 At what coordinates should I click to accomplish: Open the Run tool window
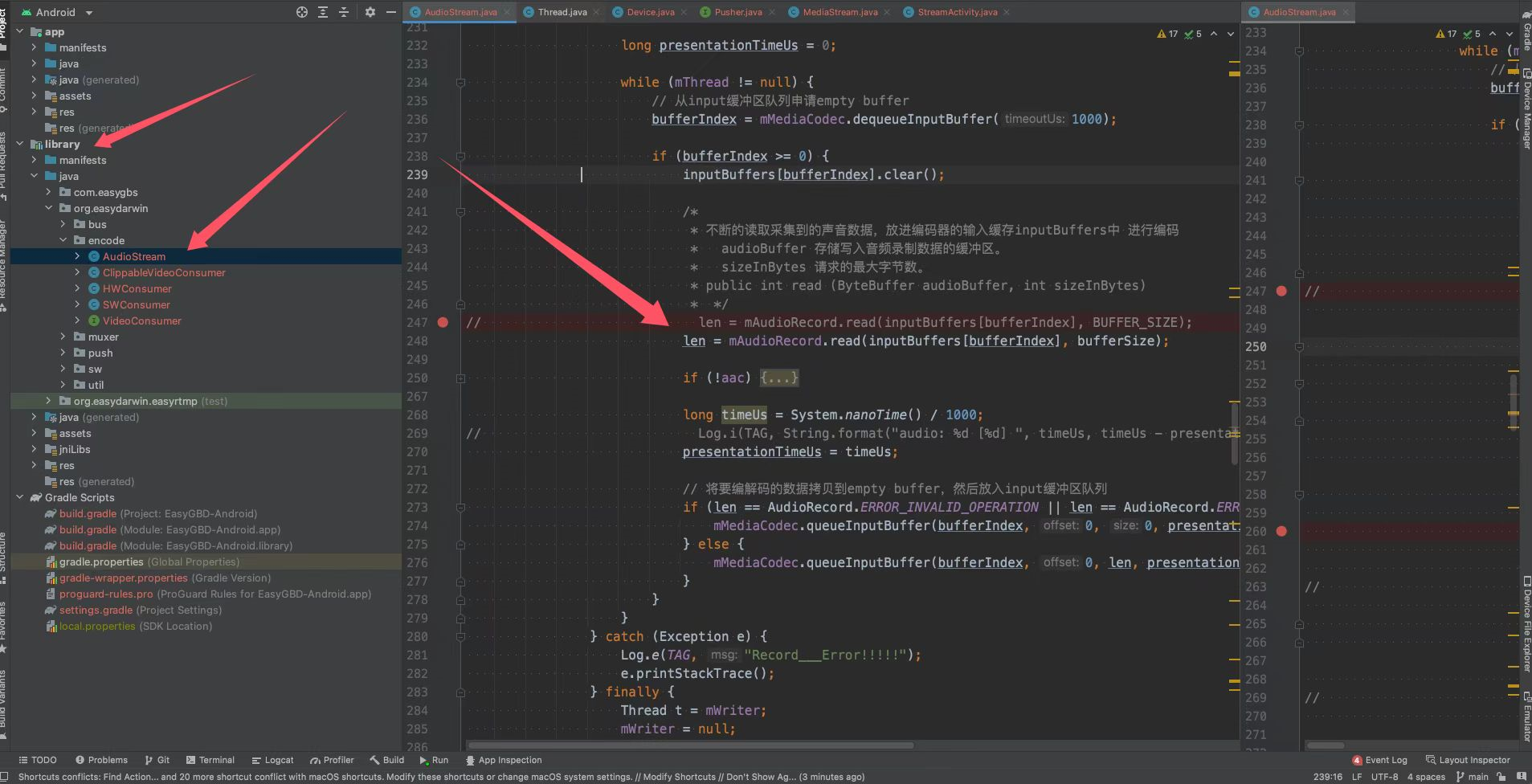(434, 760)
